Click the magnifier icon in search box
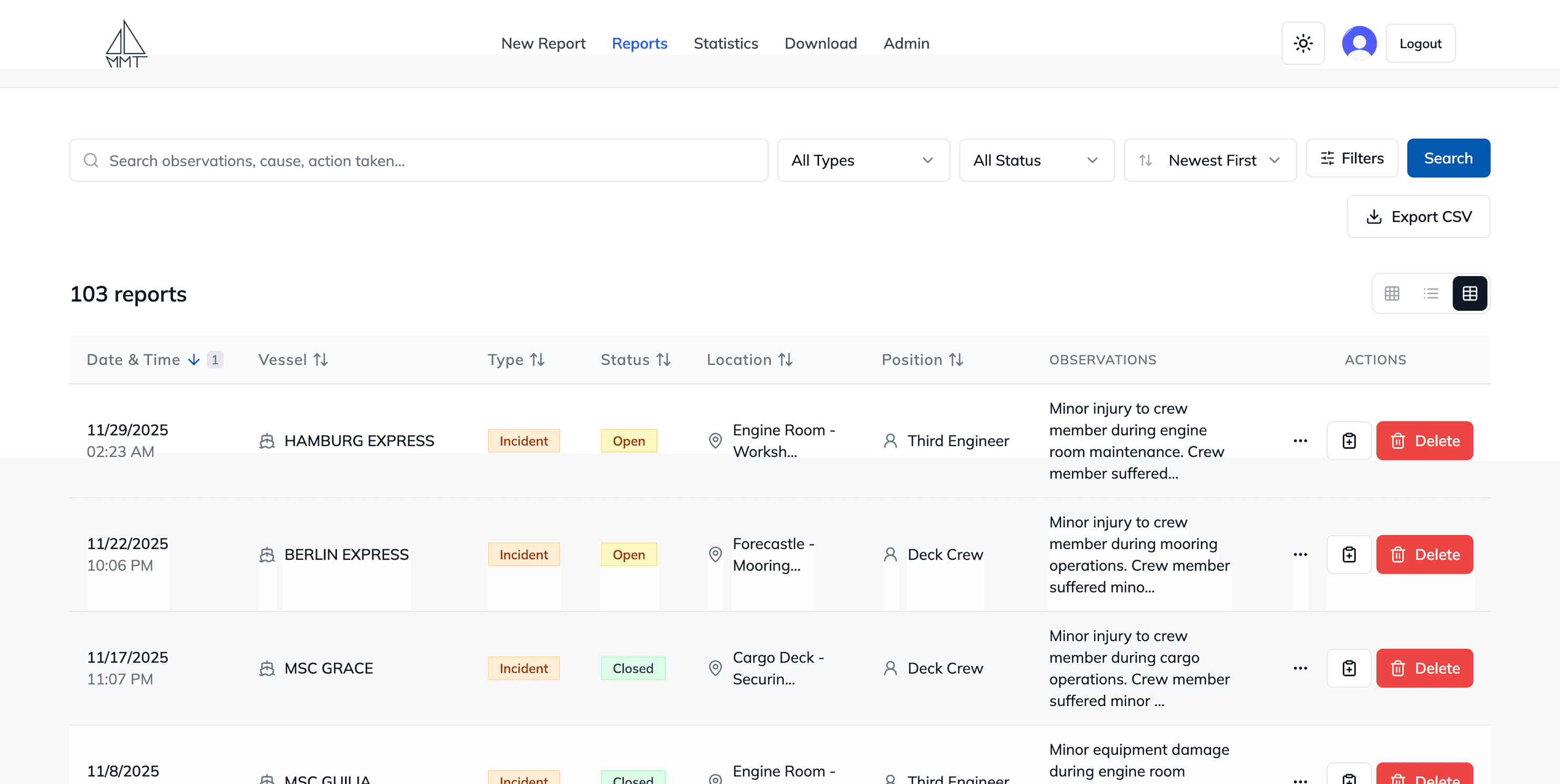Image resolution: width=1560 pixels, height=784 pixels. (91, 160)
